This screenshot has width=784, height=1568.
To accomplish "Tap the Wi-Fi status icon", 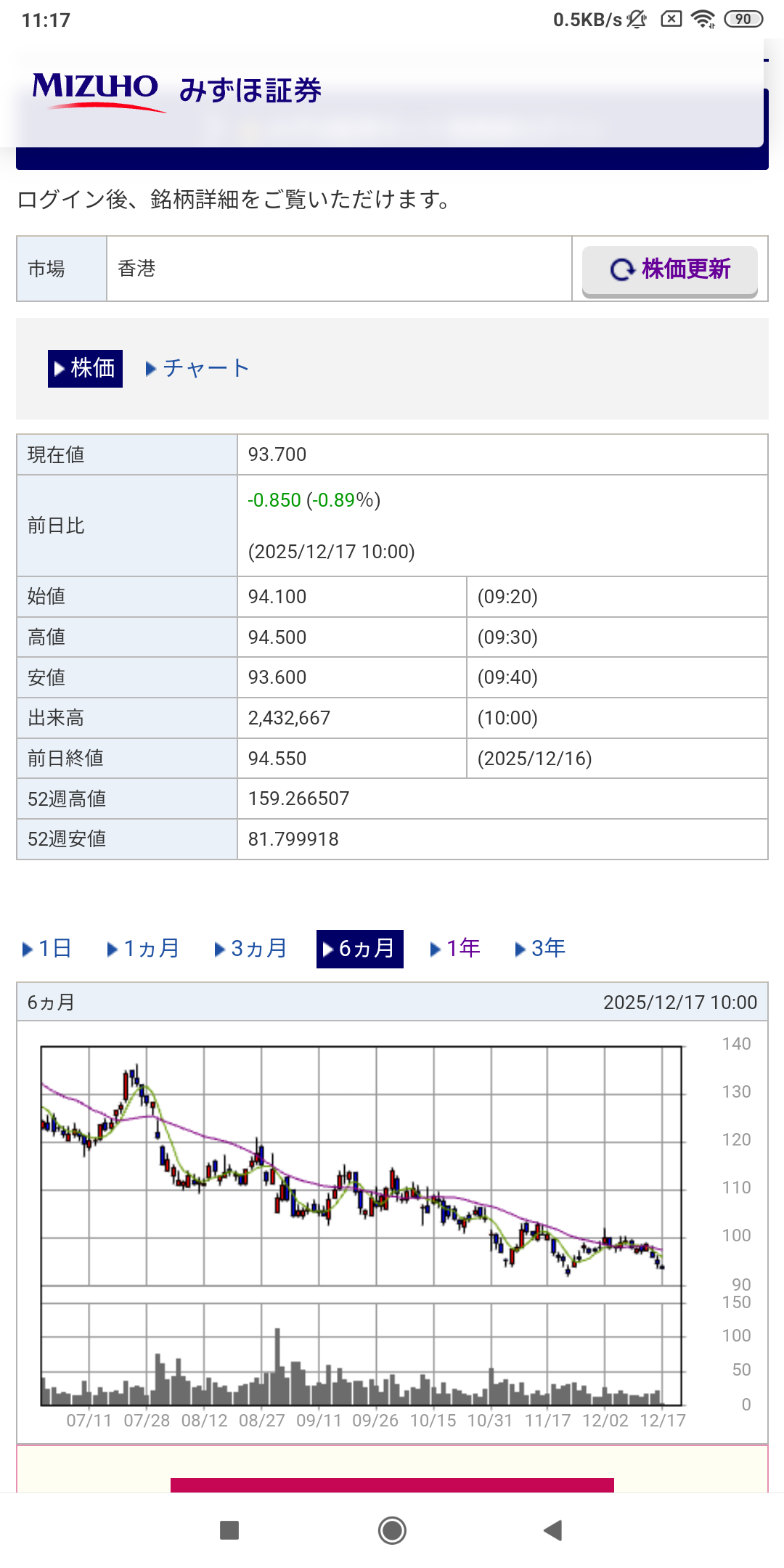I will coord(703,20).
